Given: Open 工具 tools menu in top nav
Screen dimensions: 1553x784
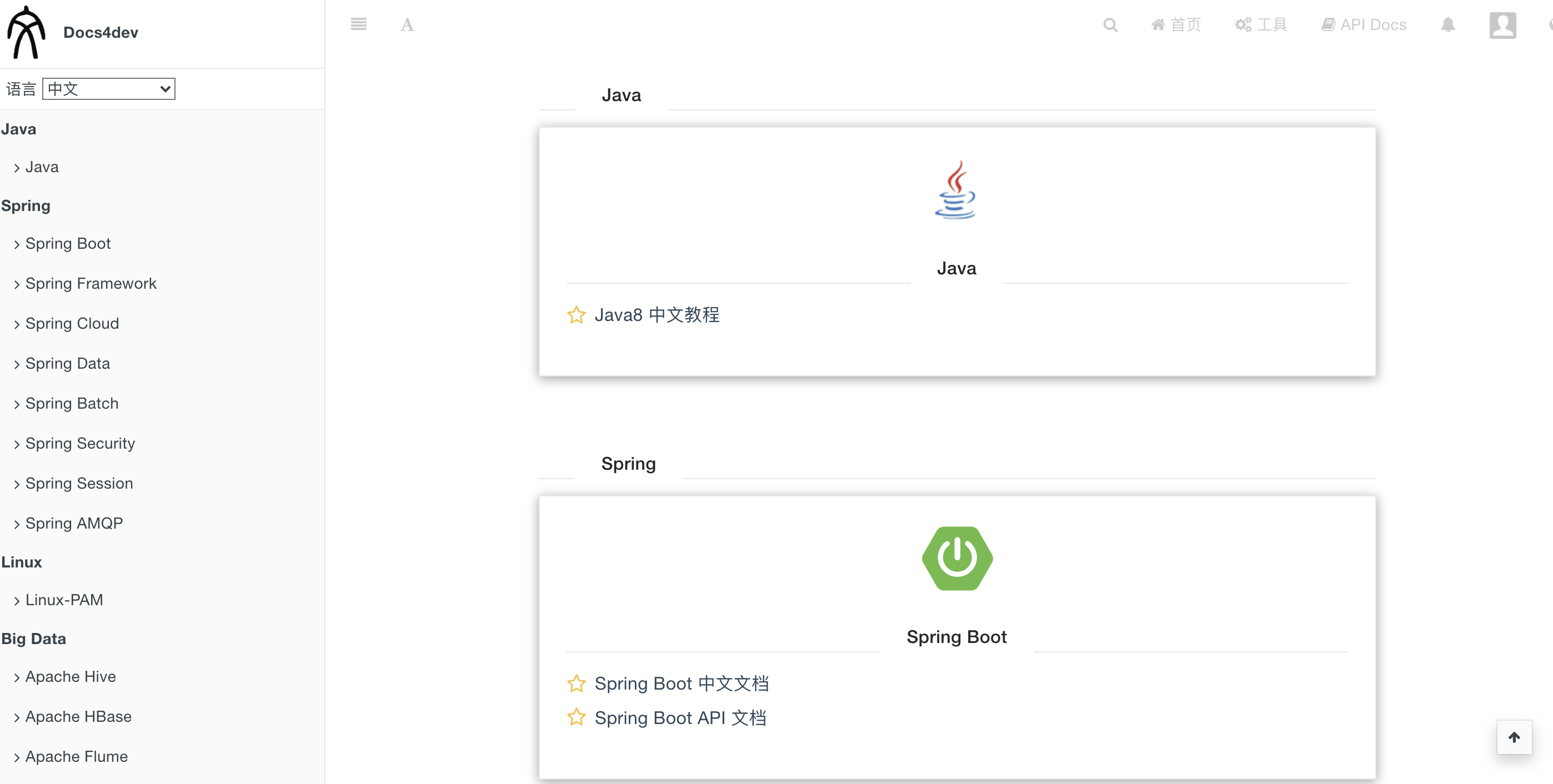Looking at the screenshot, I should click(x=1261, y=24).
